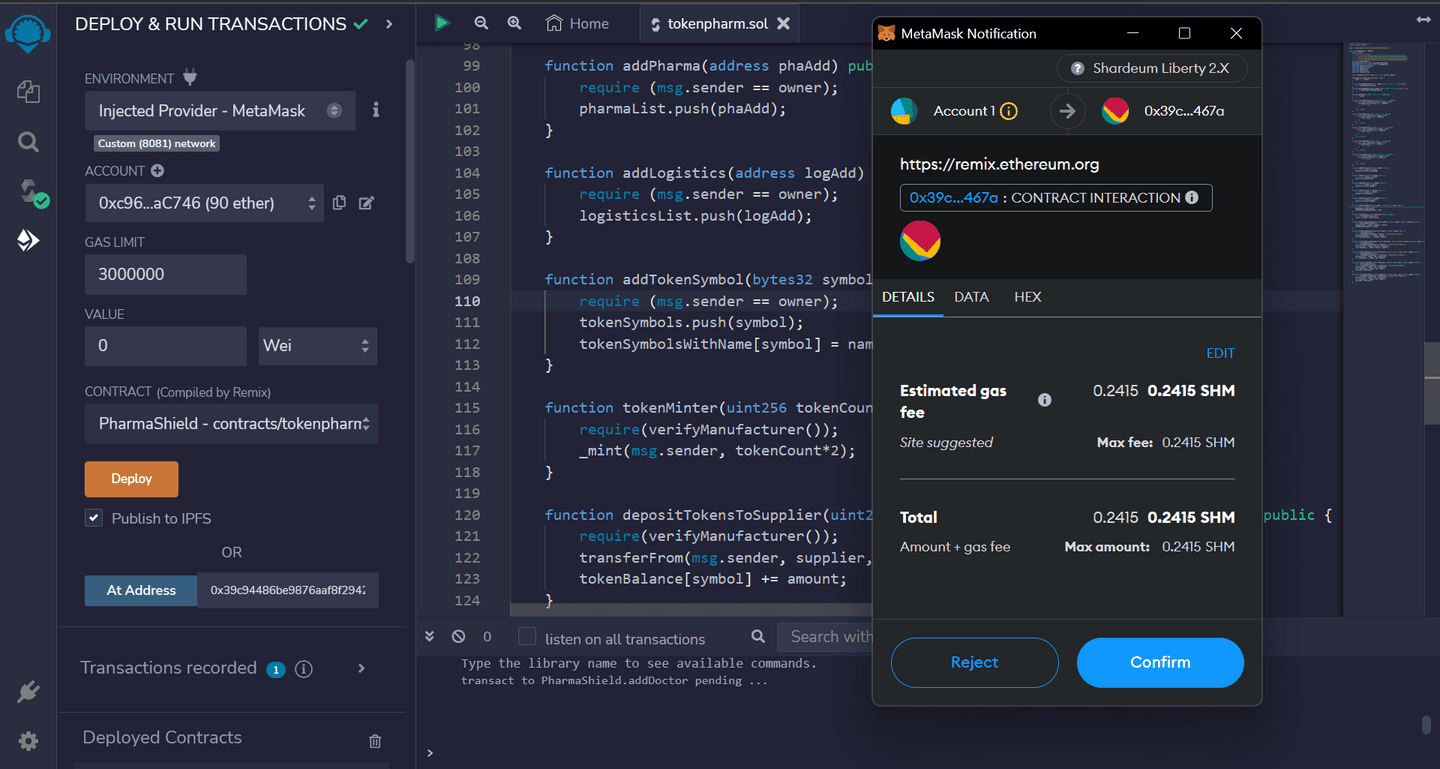Reject the MetaMask transaction

pyautogui.click(x=974, y=662)
